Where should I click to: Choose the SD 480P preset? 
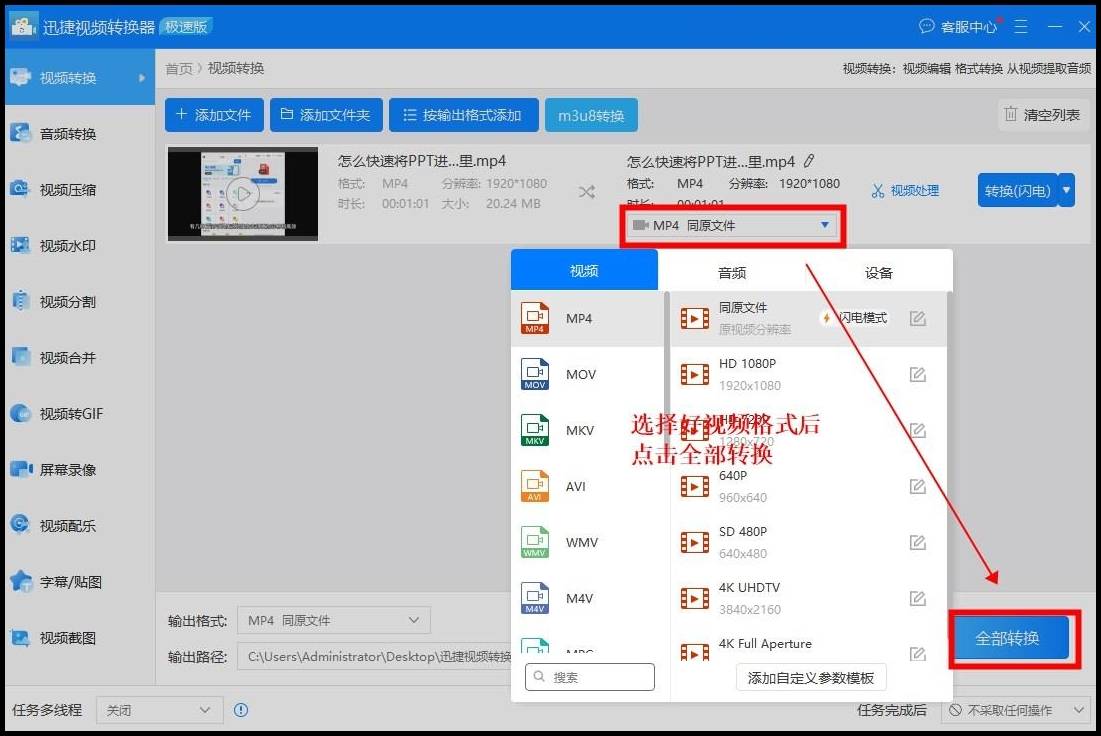pyautogui.click(x=809, y=542)
